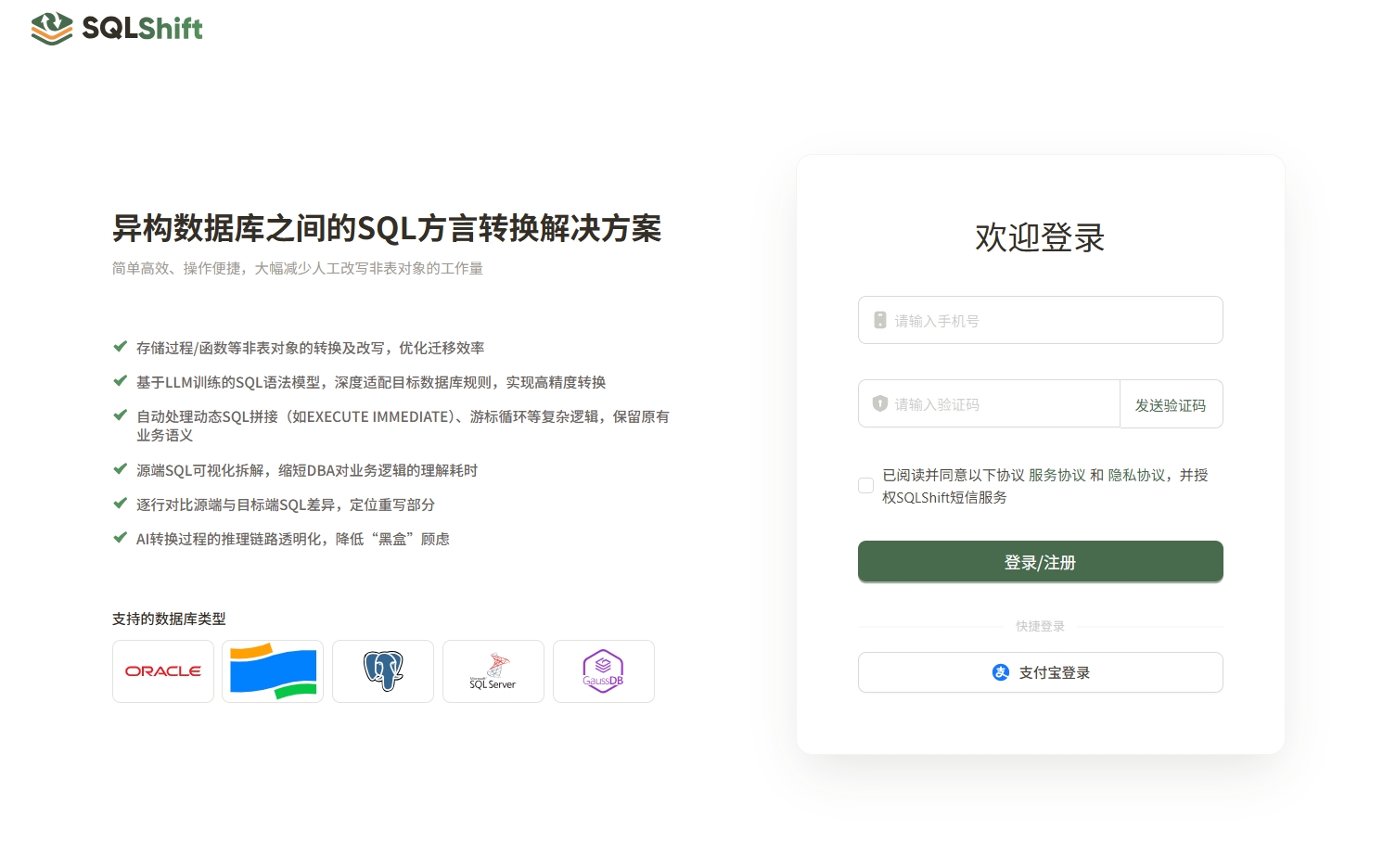
Task: Select the Oracle database logo
Action: (x=163, y=671)
